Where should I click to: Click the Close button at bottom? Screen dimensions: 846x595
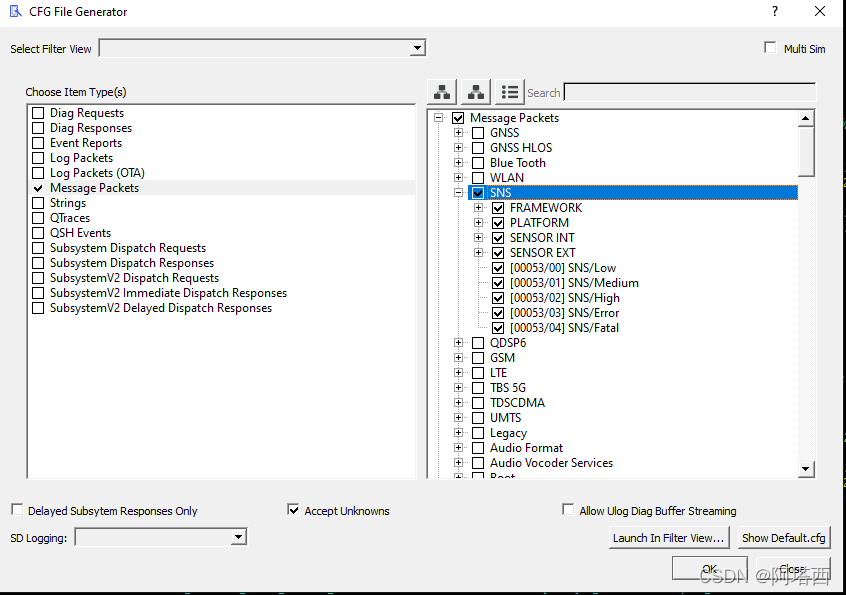coord(793,569)
